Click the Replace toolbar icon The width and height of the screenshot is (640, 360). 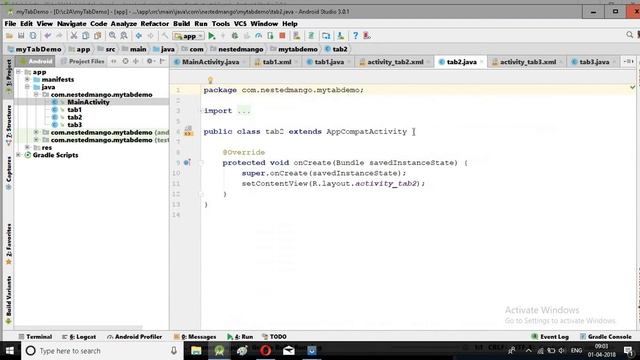click(x=124, y=36)
